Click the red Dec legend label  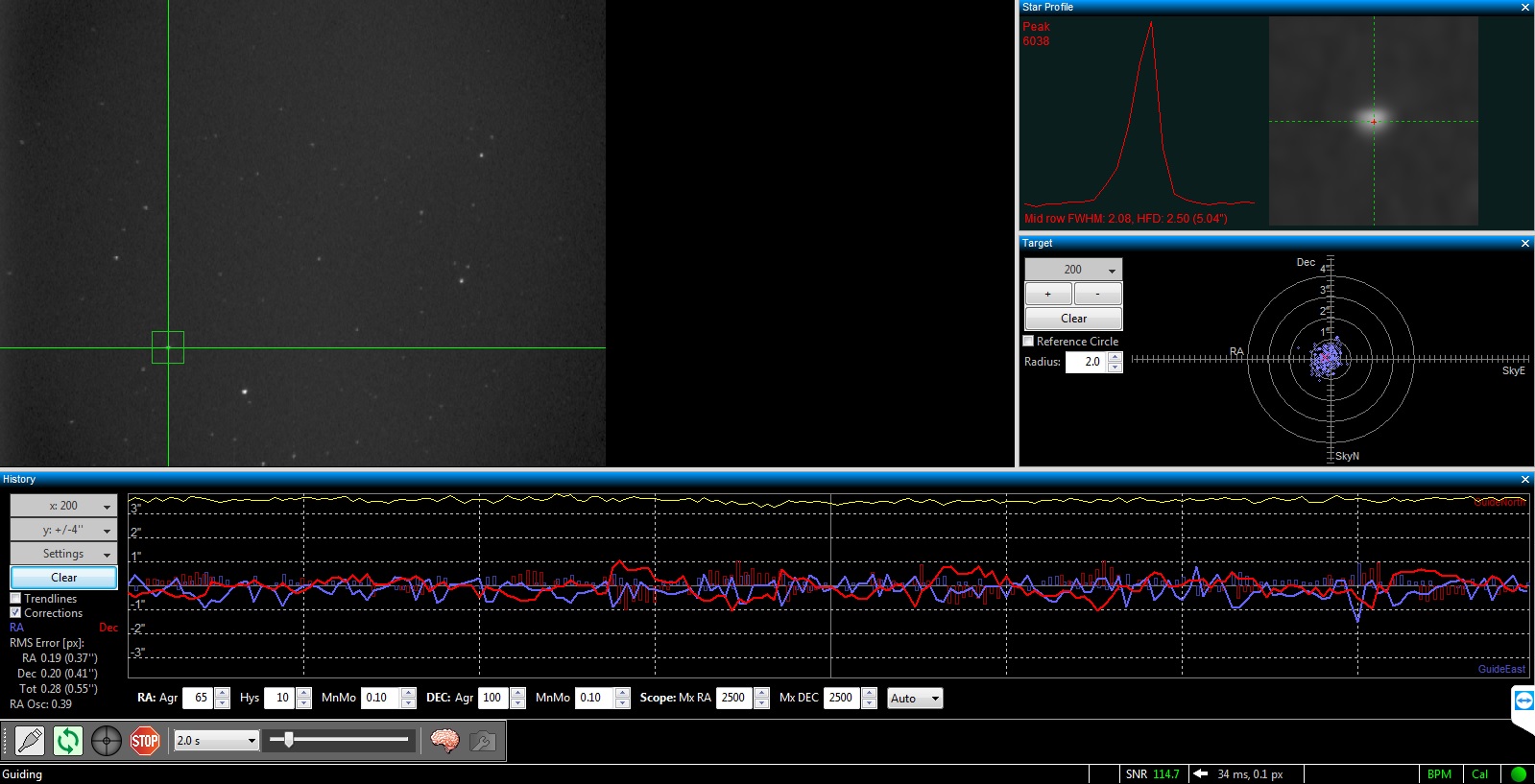click(108, 628)
